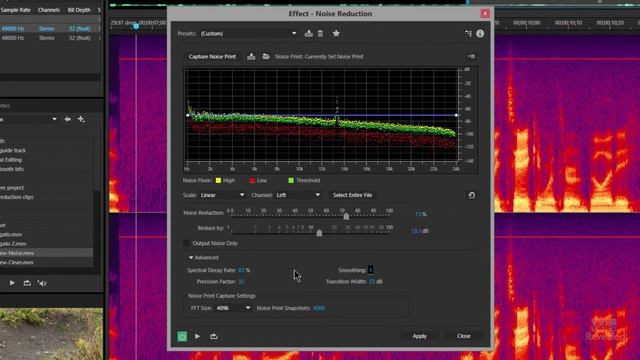The image size is (640, 360).
Task: Toggle loop preview in dialog
Action: (213, 336)
